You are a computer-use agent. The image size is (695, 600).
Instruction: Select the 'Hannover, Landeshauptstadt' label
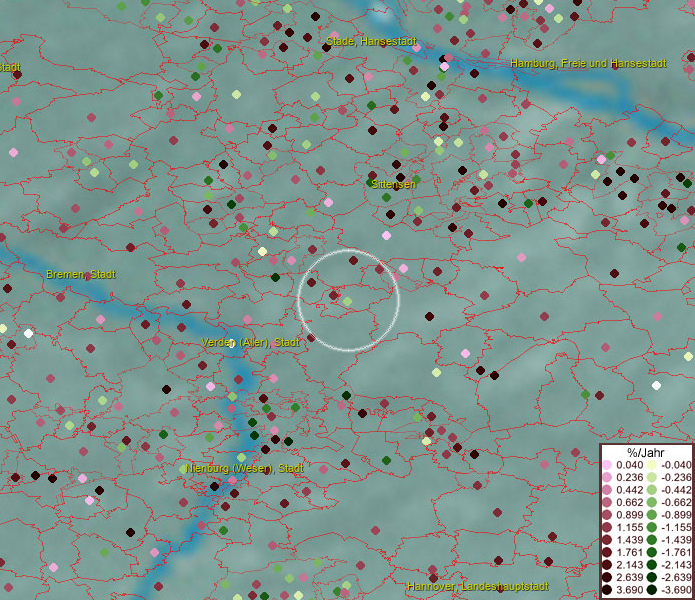click(x=478, y=586)
